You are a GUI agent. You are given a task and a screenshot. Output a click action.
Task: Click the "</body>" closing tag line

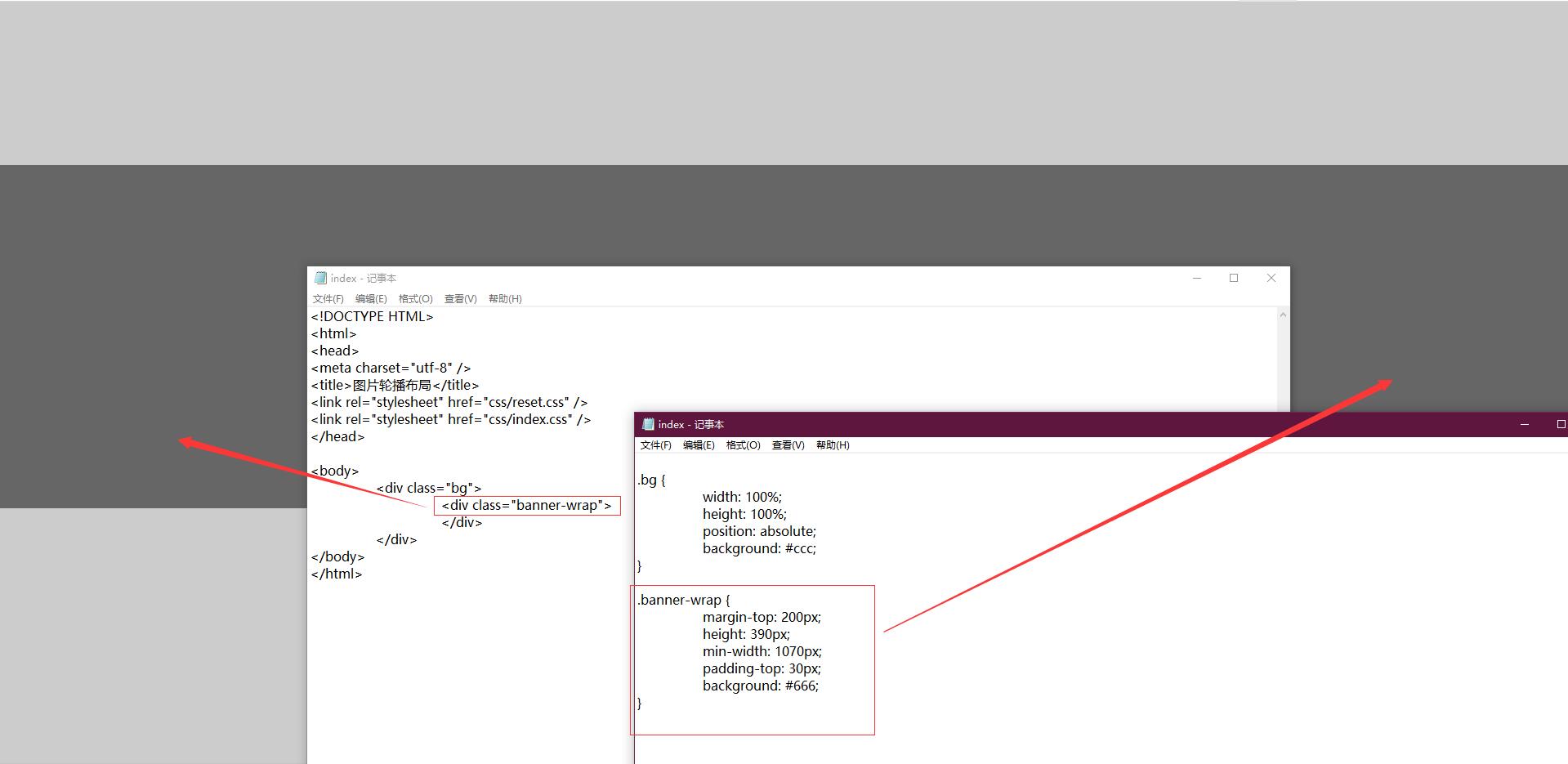[338, 556]
